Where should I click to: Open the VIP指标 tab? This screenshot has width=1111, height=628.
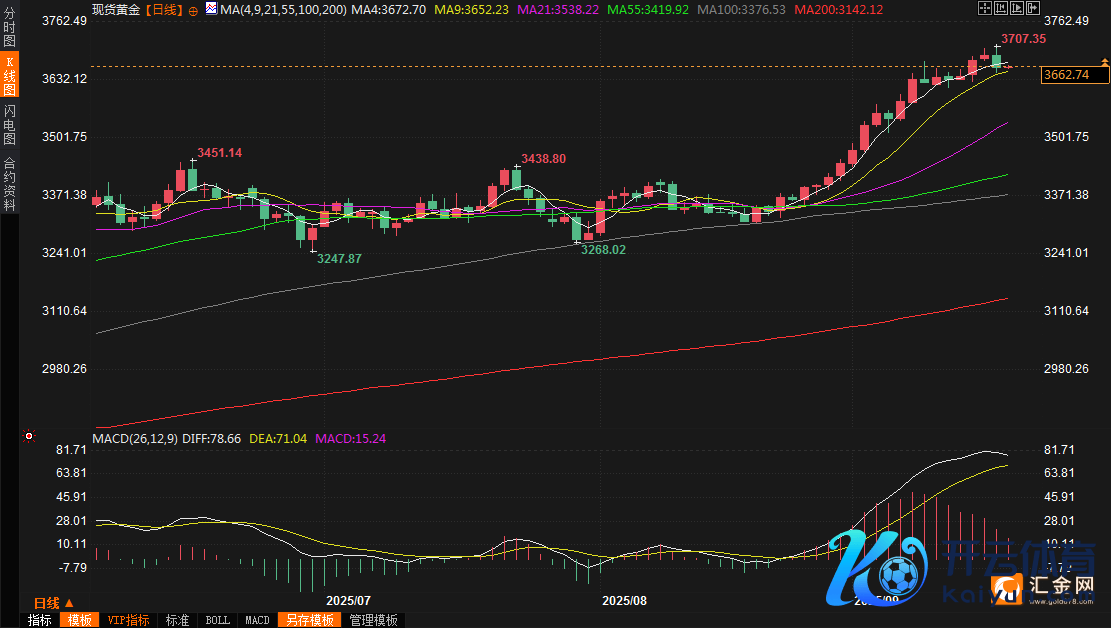tap(128, 620)
